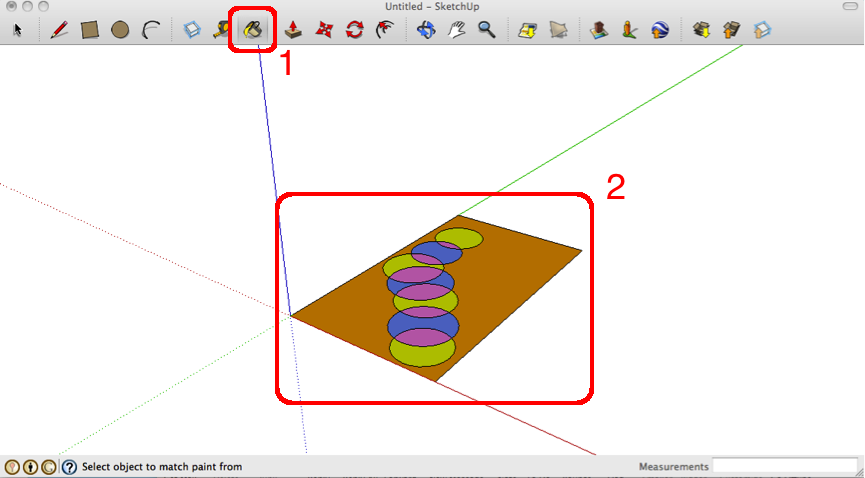Image resolution: width=865 pixels, height=478 pixels.
Task: Choose the Line pencil tool
Action: (x=59, y=30)
